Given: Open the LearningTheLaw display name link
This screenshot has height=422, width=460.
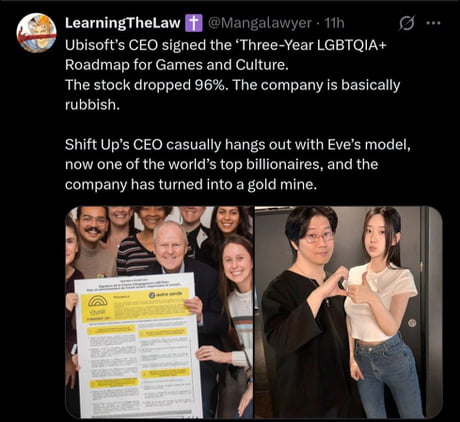Looking at the screenshot, I should pyautogui.click(x=123, y=23).
